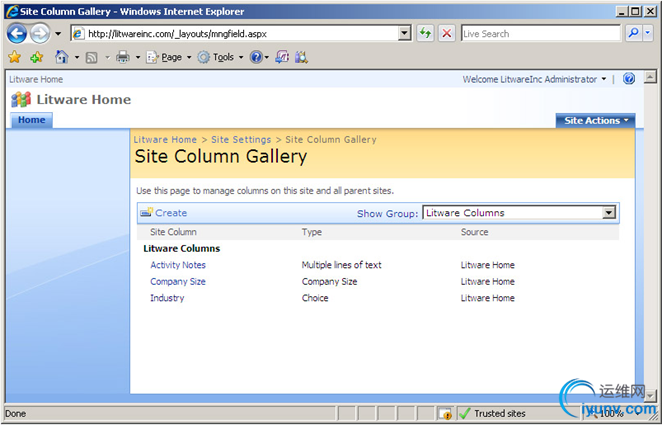Open the Site Actions menu
Viewport: 662px width, 425px height.
(x=595, y=120)
